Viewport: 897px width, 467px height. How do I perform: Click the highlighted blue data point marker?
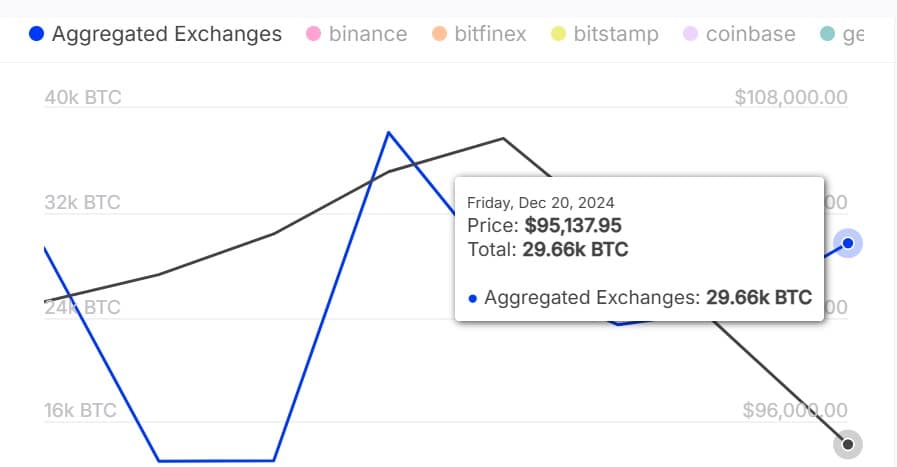pyautogui.click(x=848, y=243)
